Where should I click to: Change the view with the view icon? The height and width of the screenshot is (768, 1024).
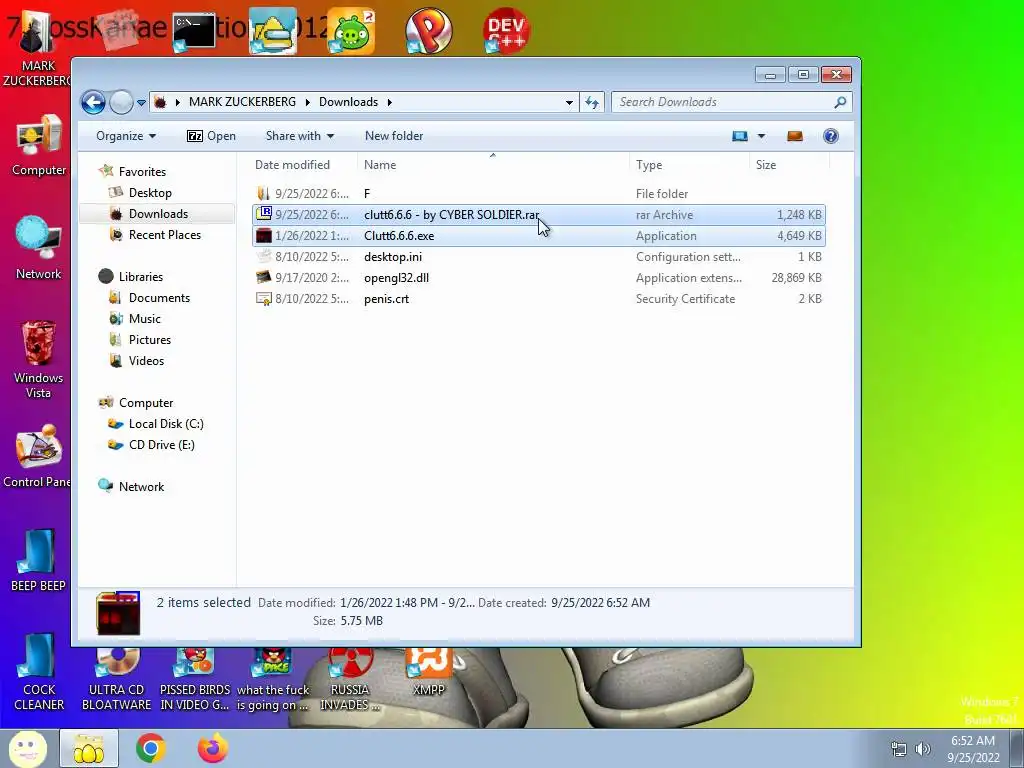pyautogui.click(x=739, y=136)
